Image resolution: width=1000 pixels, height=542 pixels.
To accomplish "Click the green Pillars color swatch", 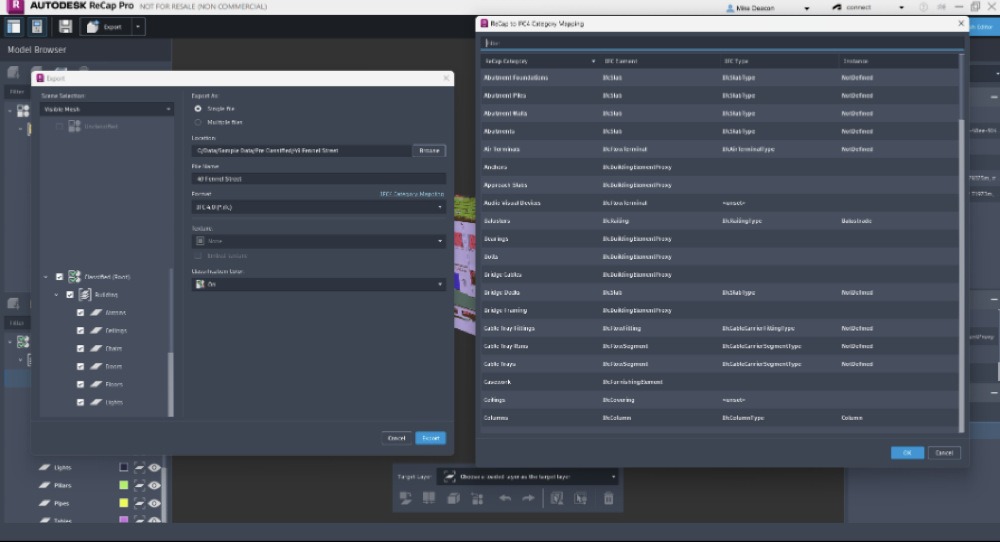I will 124,485.
